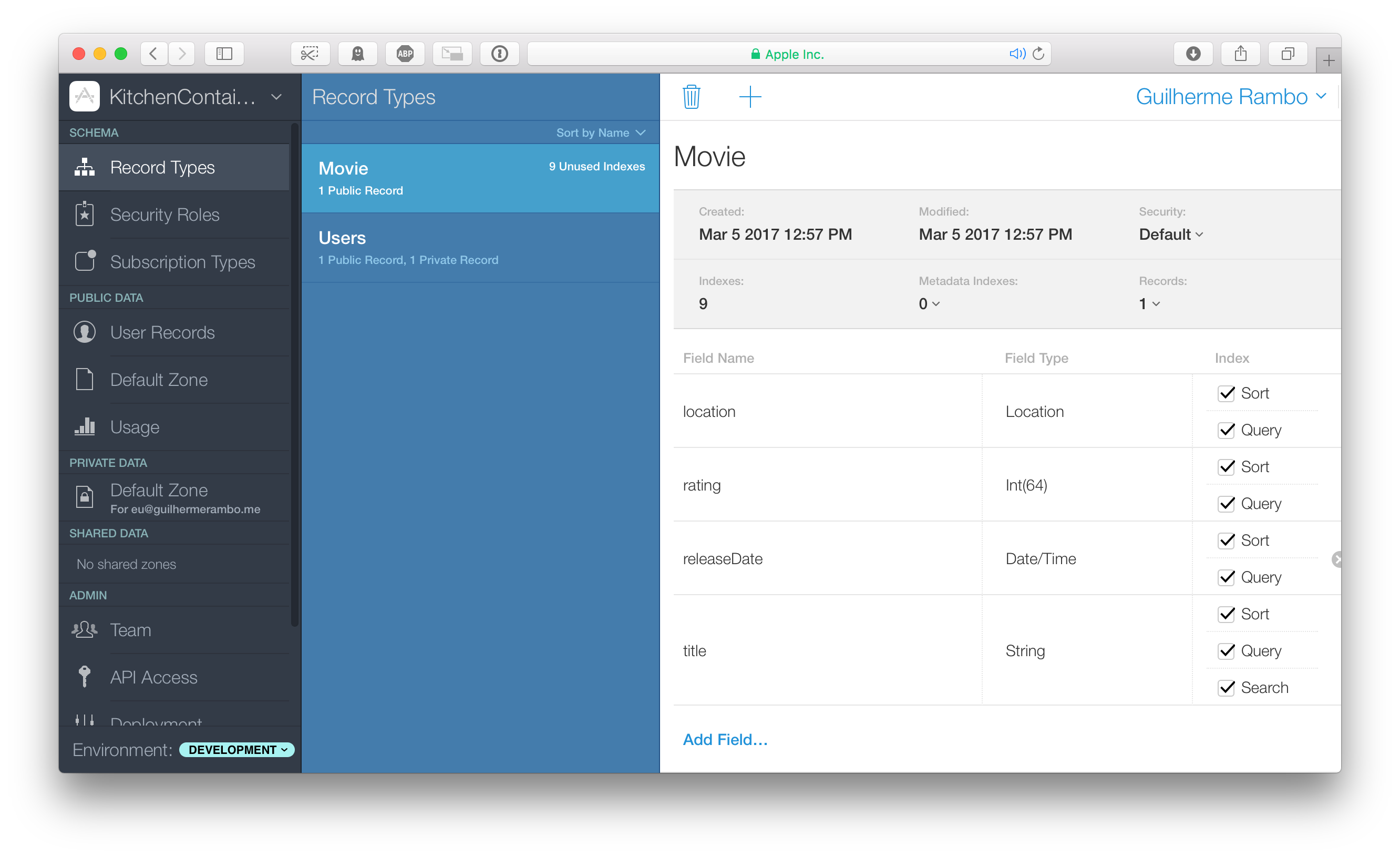Expand the Metadata Indexes 0 dropdown
The image size is (1400, 857).
(x=929, y=303)
